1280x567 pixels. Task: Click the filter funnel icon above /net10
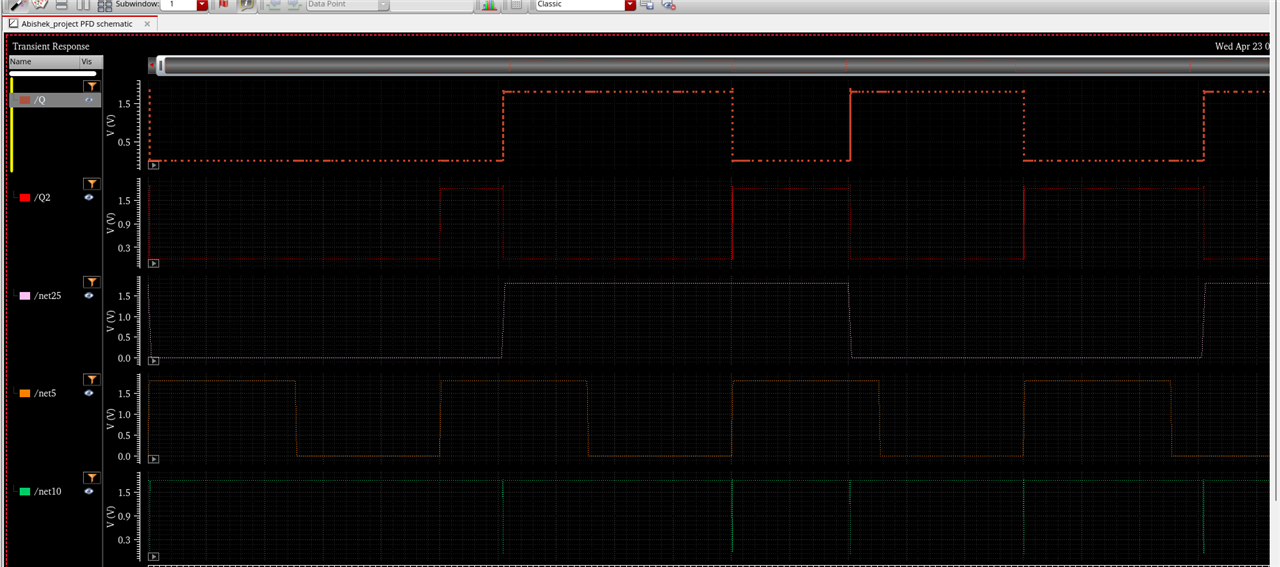tap(91, 478)
